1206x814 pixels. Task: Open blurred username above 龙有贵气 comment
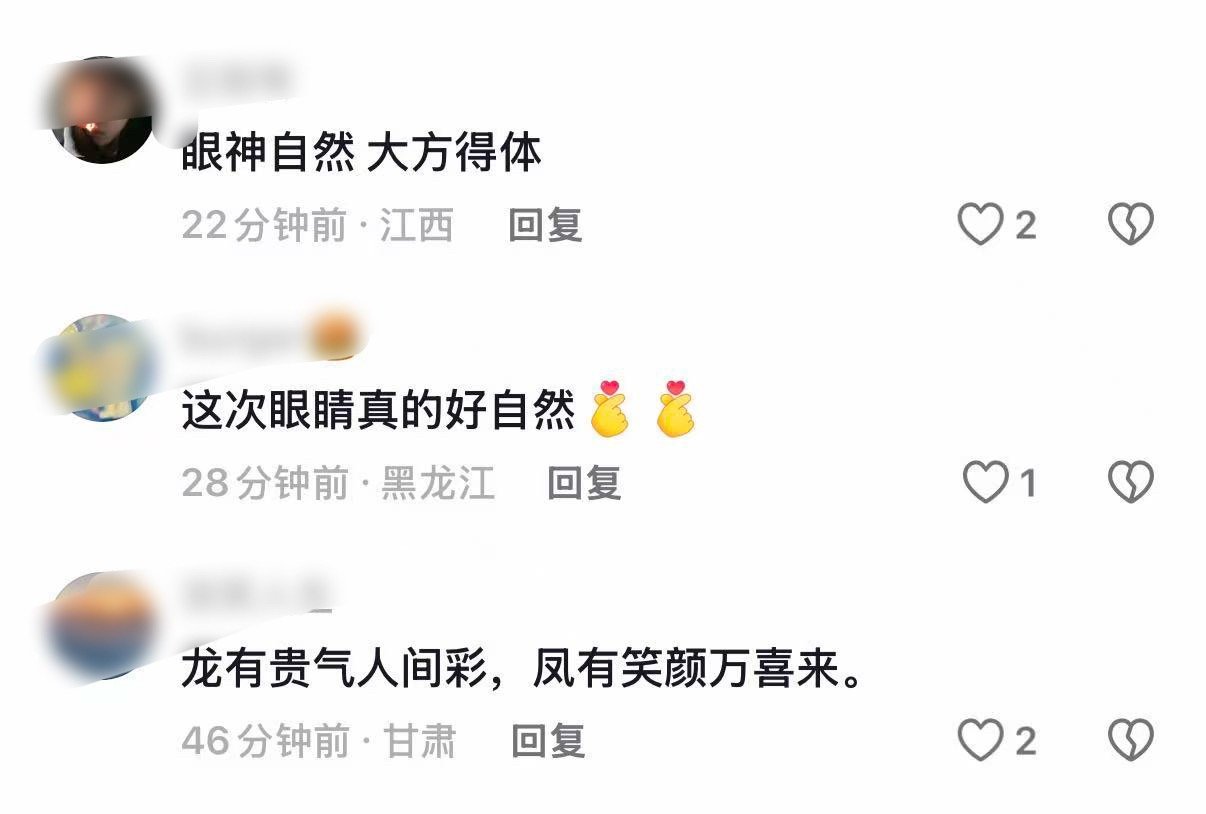(255, 595)
